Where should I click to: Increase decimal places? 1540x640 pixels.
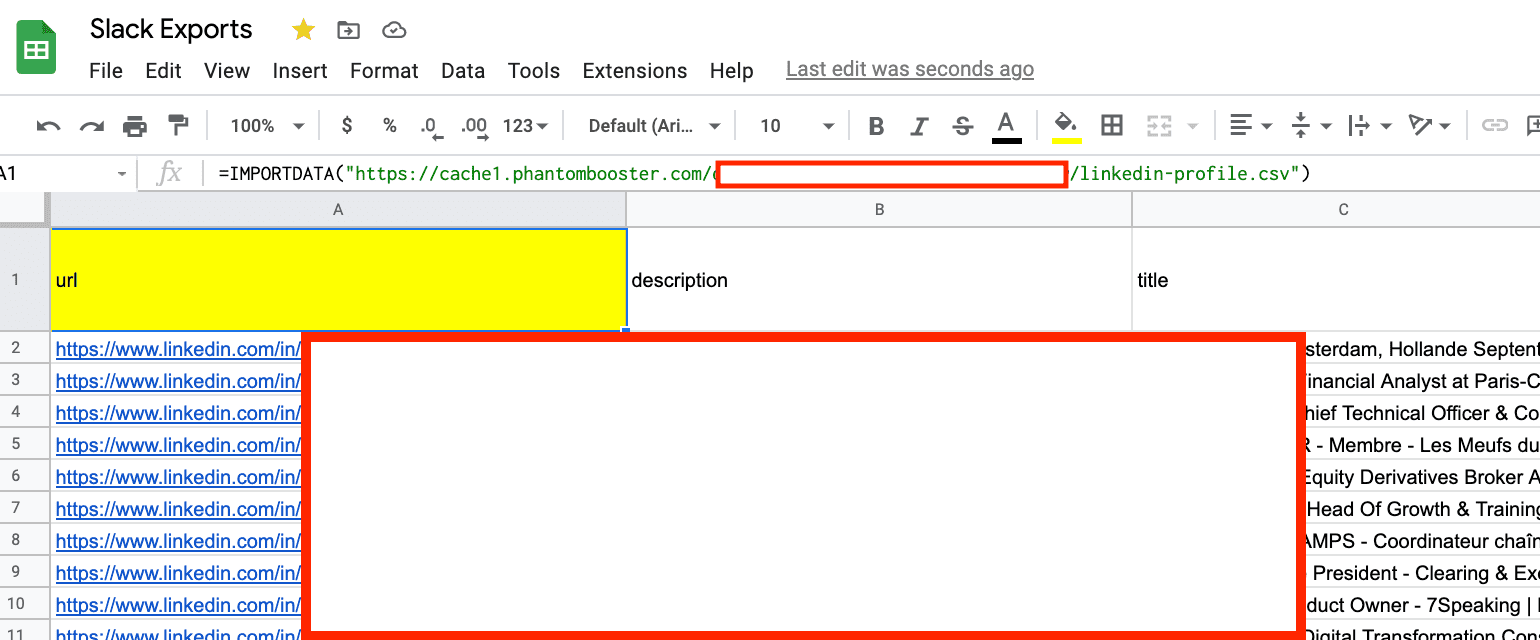(474, 126)
